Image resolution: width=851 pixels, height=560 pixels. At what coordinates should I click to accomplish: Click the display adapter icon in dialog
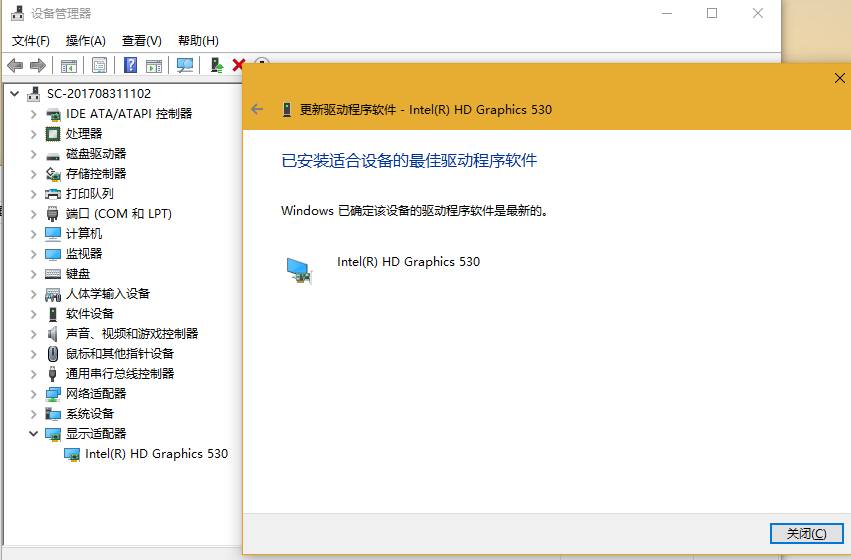point(299,271)
